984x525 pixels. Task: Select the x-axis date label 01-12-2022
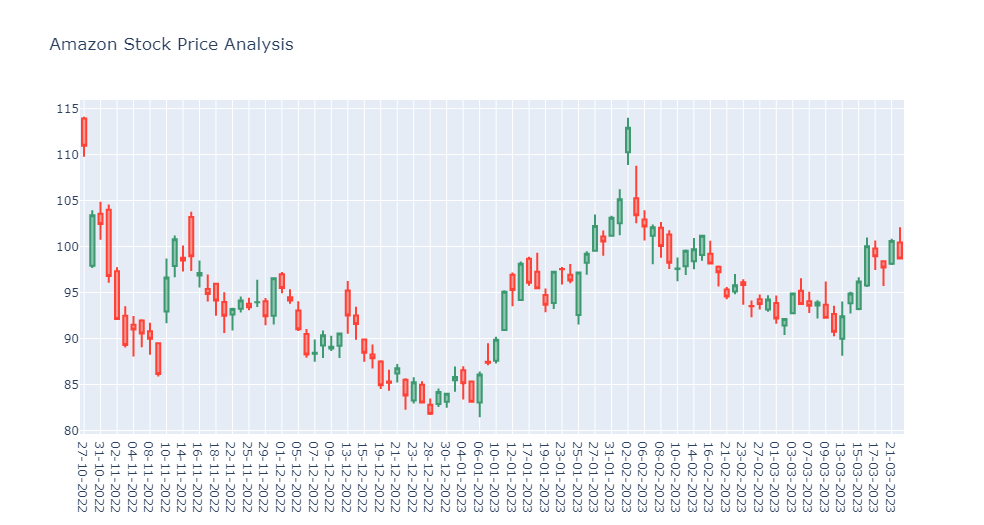281,477
